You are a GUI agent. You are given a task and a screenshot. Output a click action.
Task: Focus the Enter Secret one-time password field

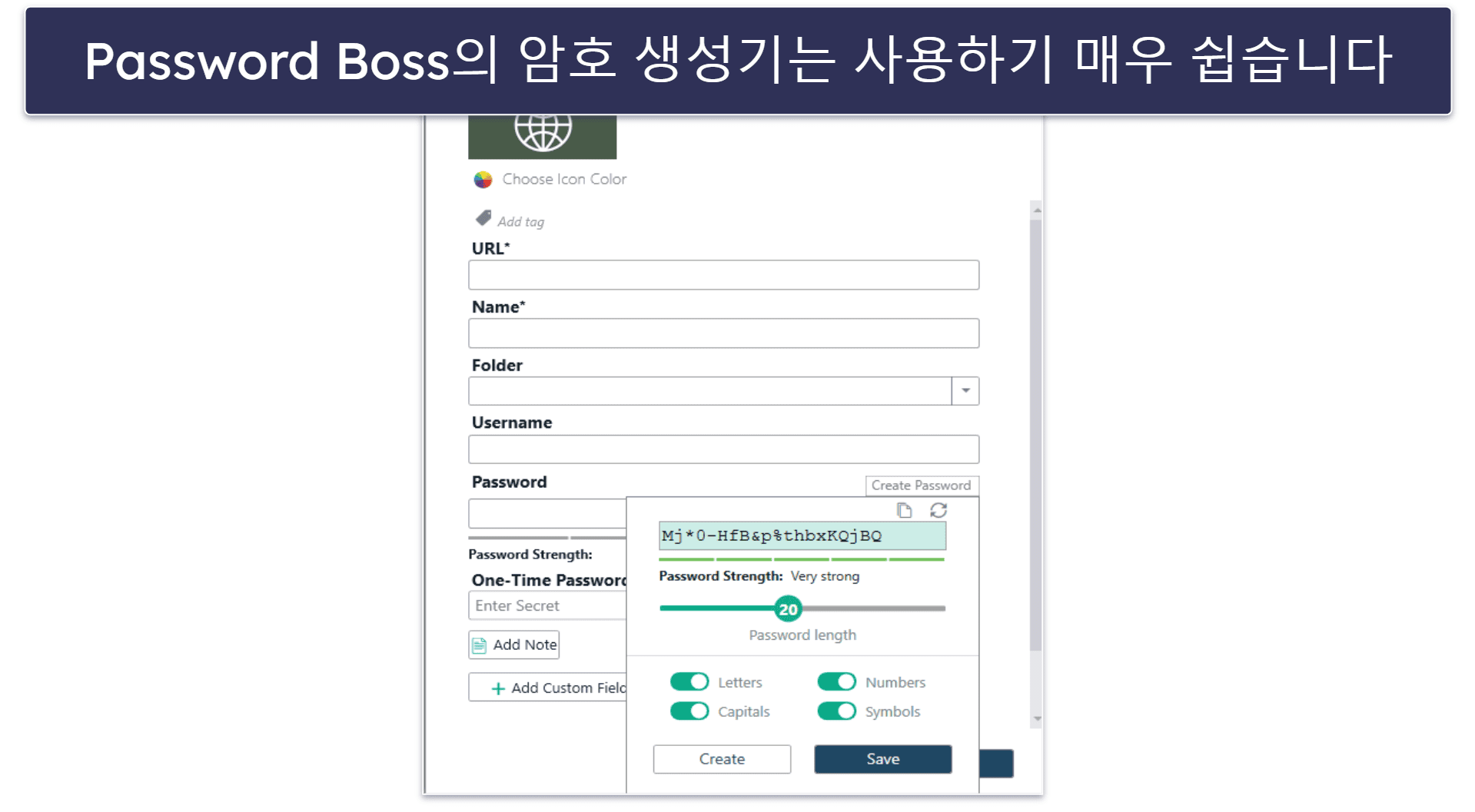(x=547, y=605)
